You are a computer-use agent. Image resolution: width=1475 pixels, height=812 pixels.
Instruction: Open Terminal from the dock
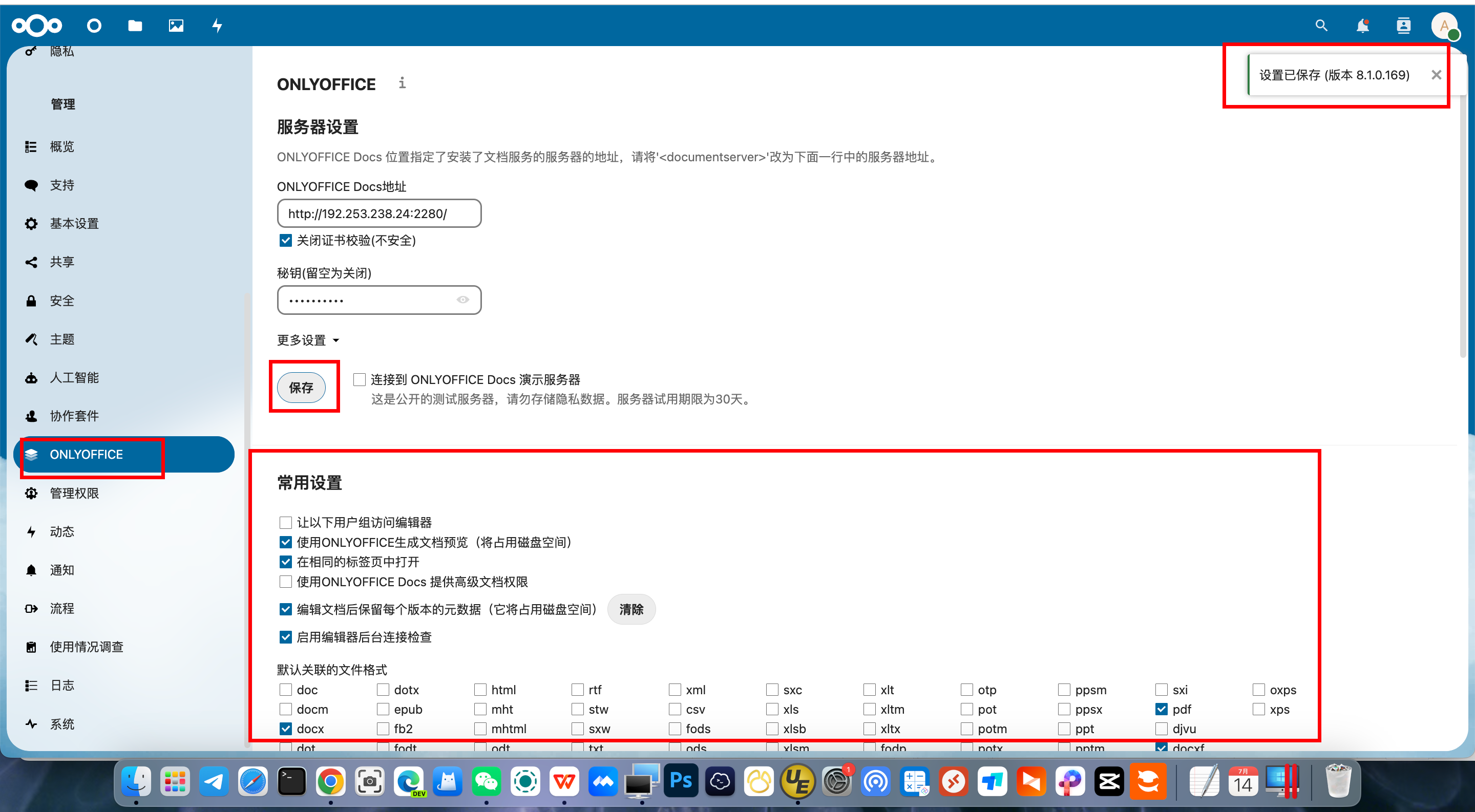(291, 781)
